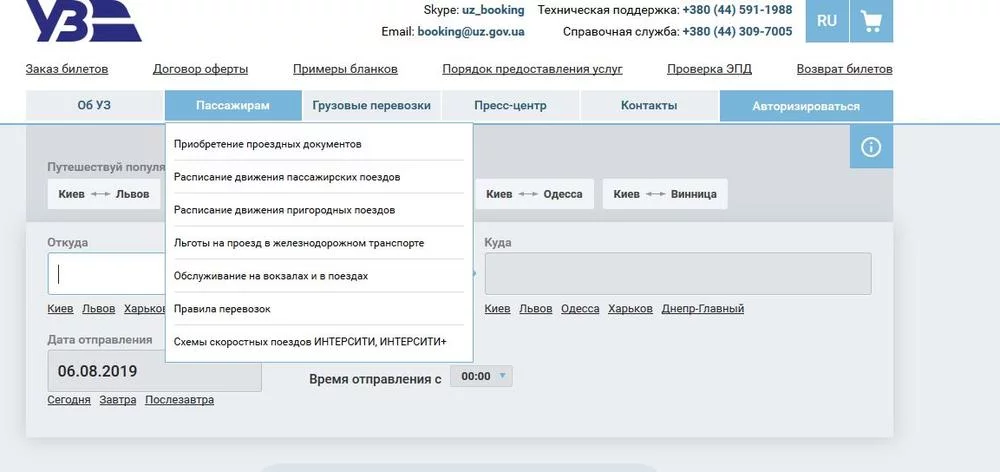The width and height of the screenshot is (1000, 472).
Task: Open the Грузовые перевозки tab
Action: coord(372,106)
